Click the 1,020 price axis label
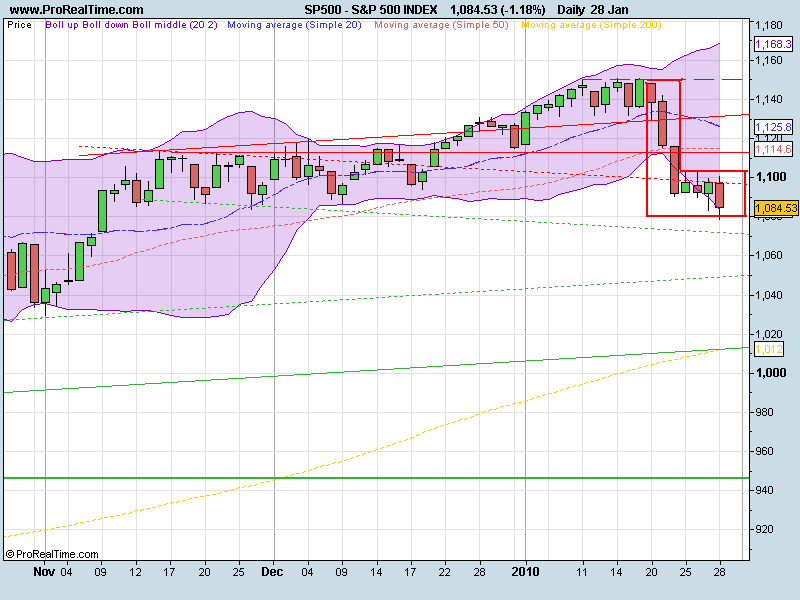 [x=769, y=334]
